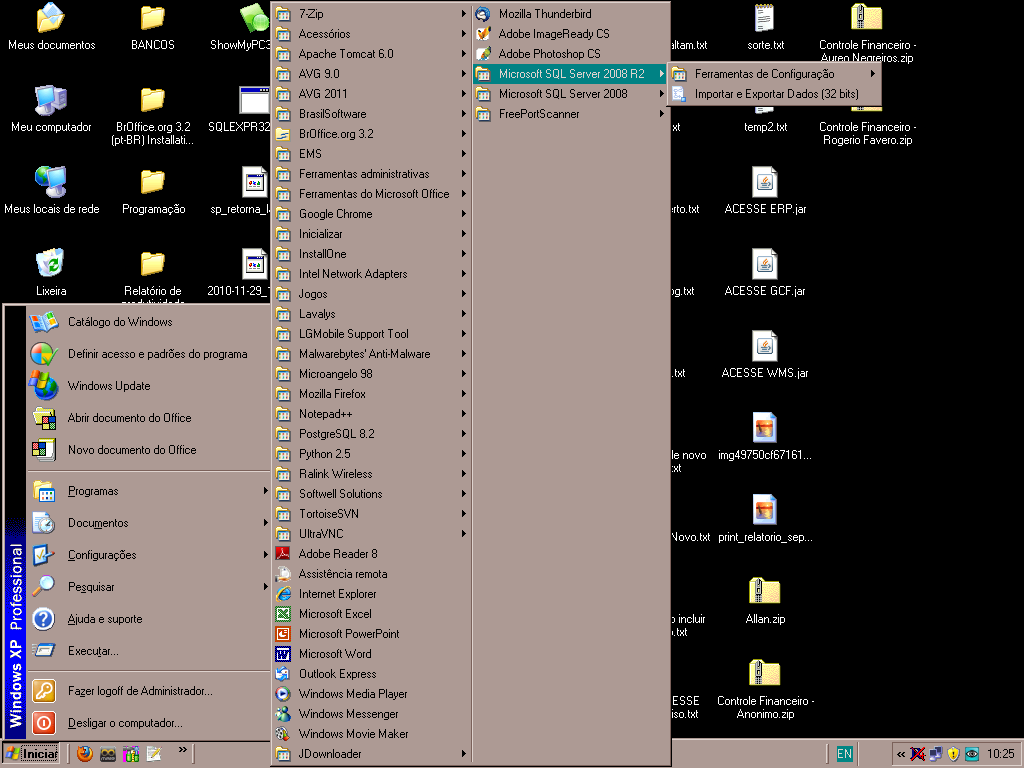Image resolution: width=1024 pixels, height=768 pixels.
Task: Open Ajuda e suporte
Action: 148,619
